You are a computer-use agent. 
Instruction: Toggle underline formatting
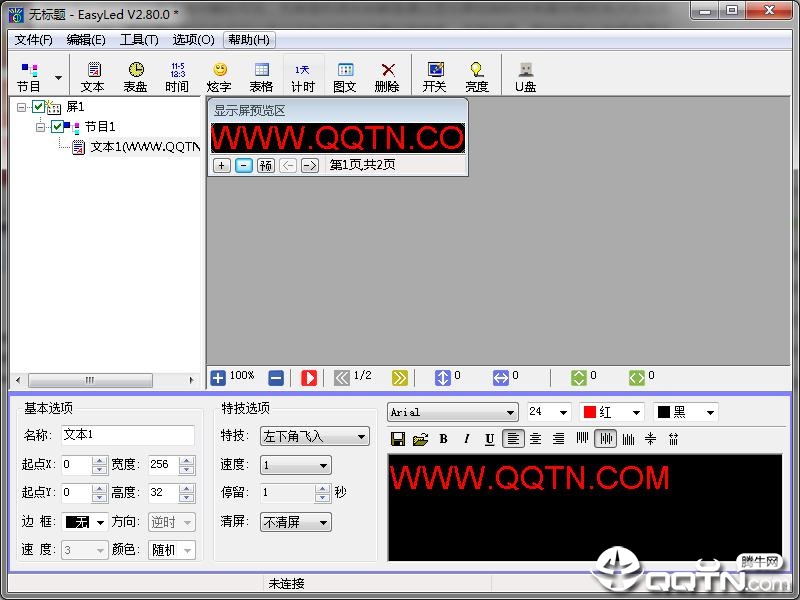(489, 439)
